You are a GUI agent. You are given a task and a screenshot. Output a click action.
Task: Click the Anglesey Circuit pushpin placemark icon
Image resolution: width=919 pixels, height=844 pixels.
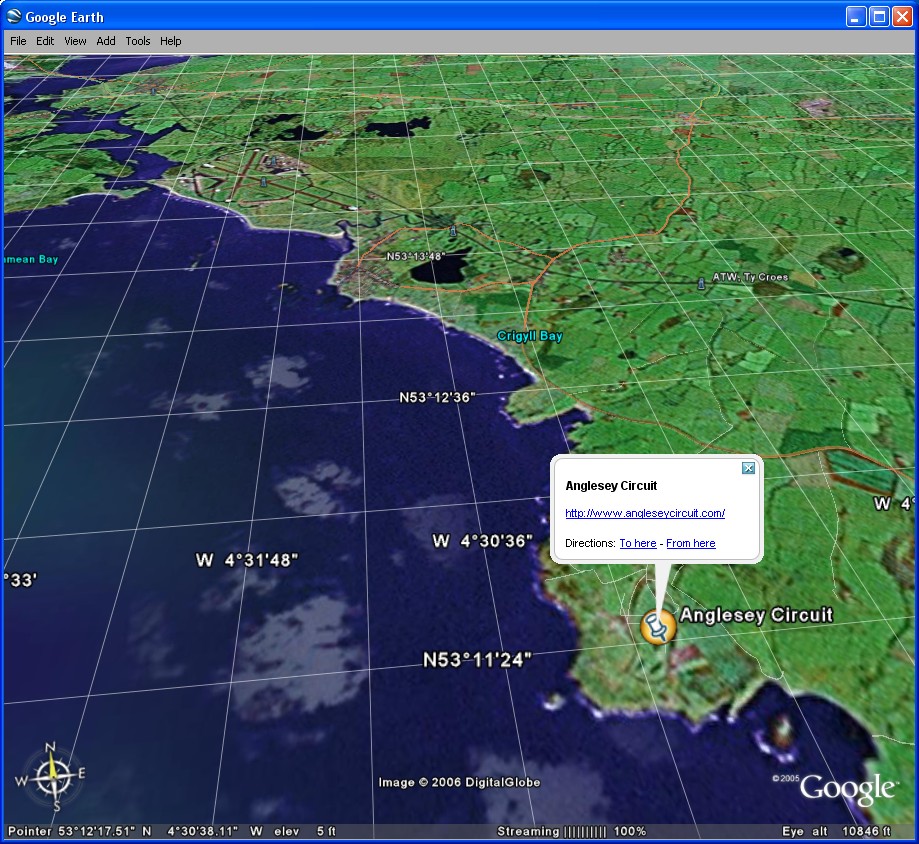[658, 627]
